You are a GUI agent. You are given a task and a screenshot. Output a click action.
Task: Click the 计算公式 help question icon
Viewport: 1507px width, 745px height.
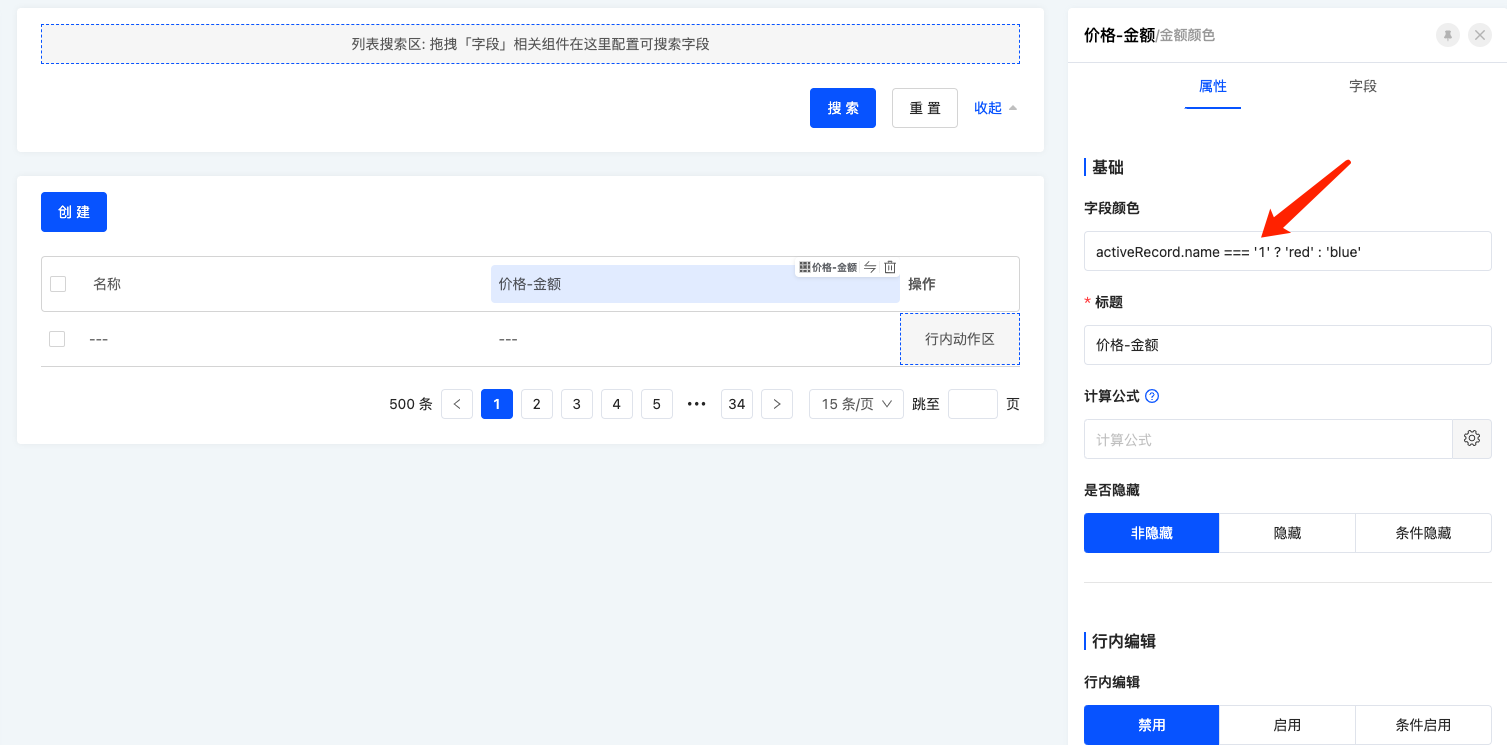[1152, 396]
